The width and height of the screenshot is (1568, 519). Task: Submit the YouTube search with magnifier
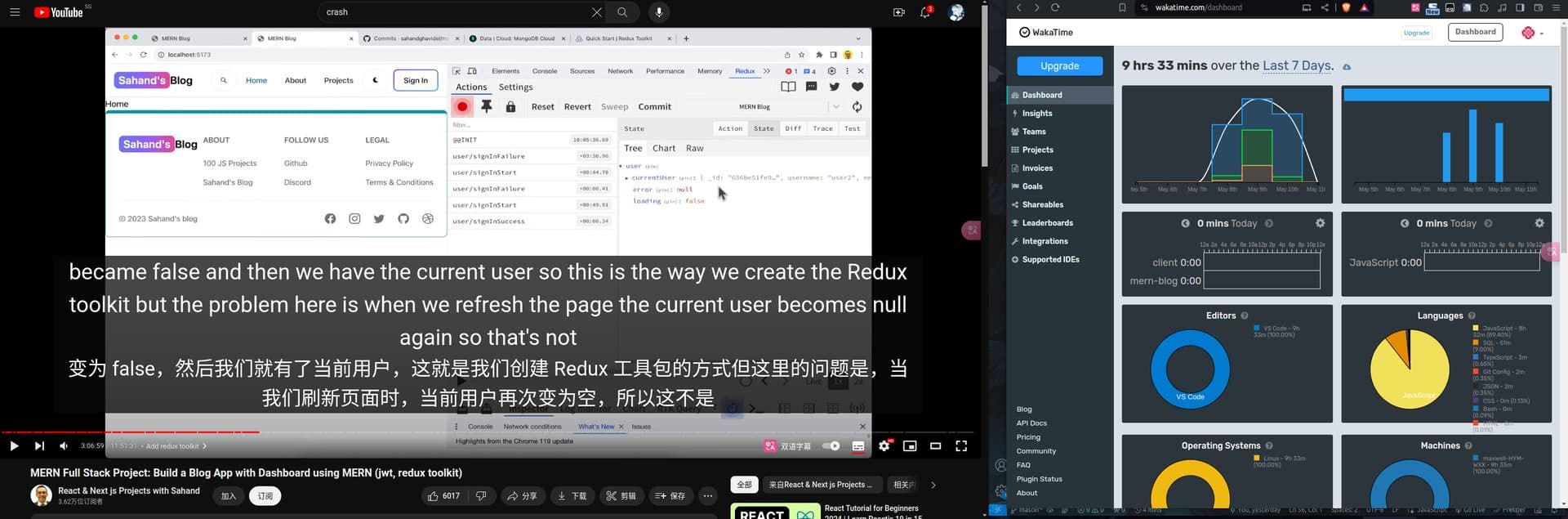622,12
